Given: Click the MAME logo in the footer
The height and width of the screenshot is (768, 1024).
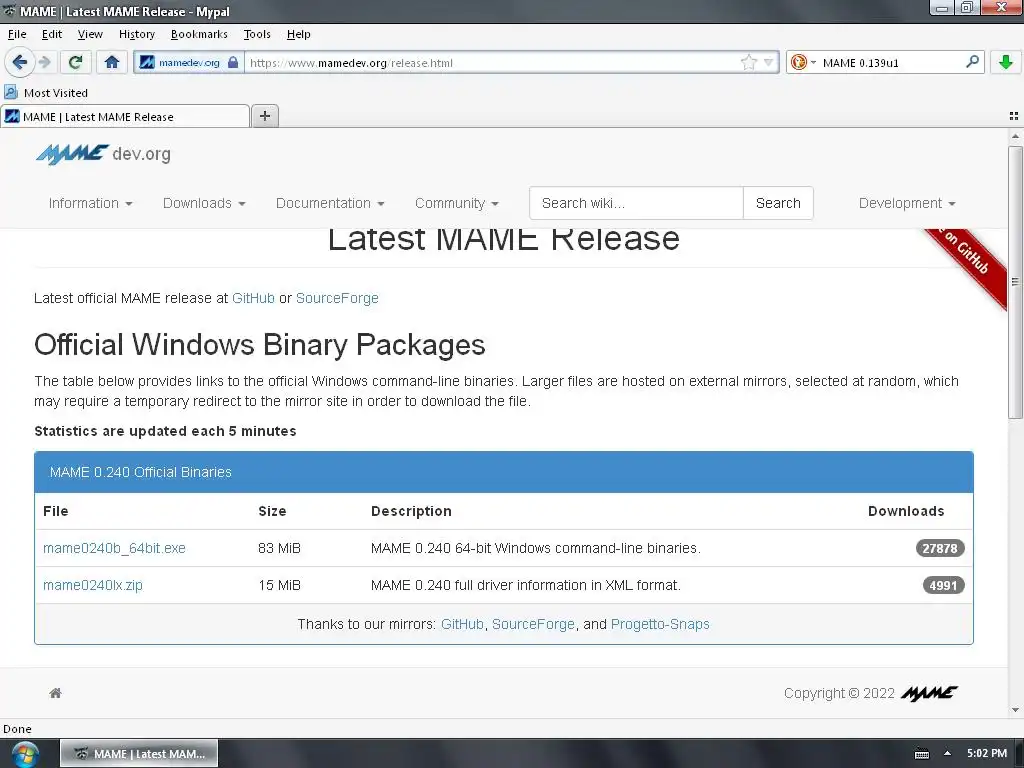Looking at the screenshot, I should tap(929, 693).
